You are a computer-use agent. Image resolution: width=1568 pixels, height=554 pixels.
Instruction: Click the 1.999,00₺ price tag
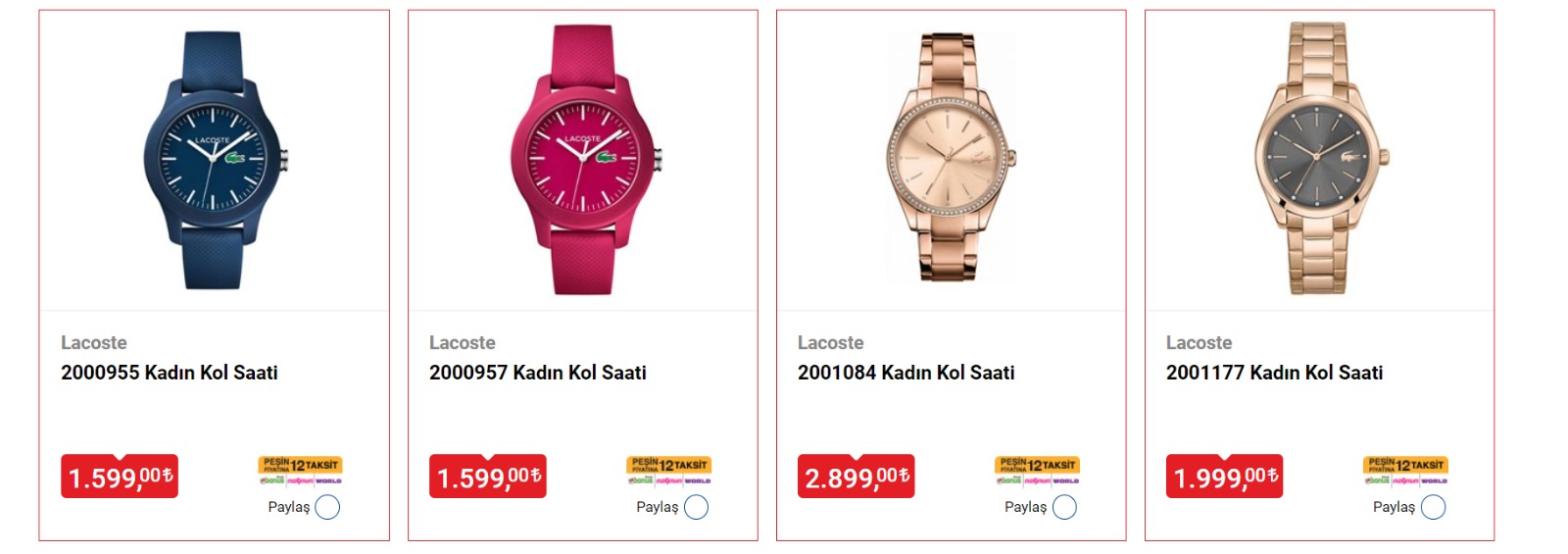tap(1224, 477)
